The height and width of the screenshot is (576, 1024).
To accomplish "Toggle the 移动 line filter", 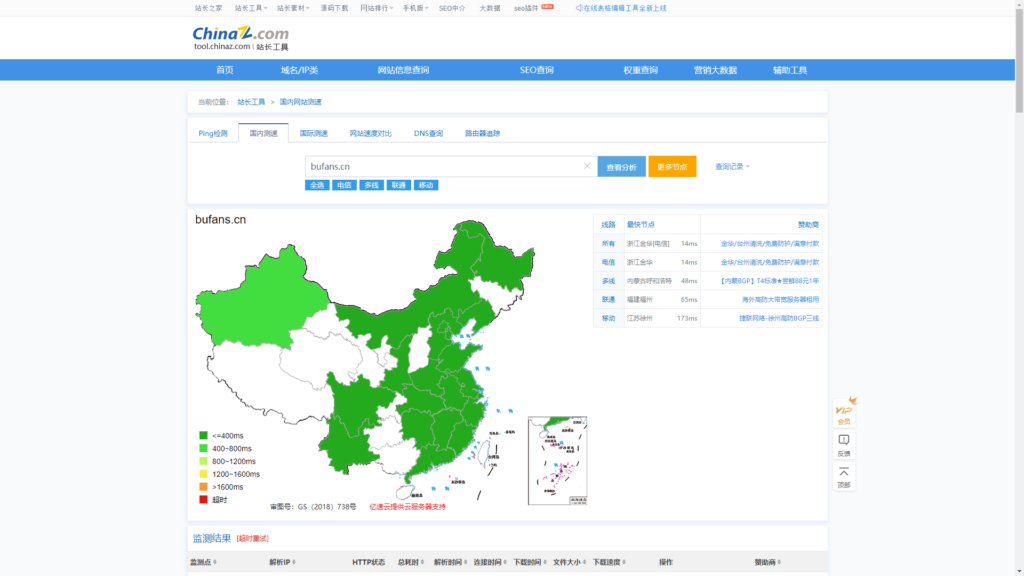I will (426, 185).
